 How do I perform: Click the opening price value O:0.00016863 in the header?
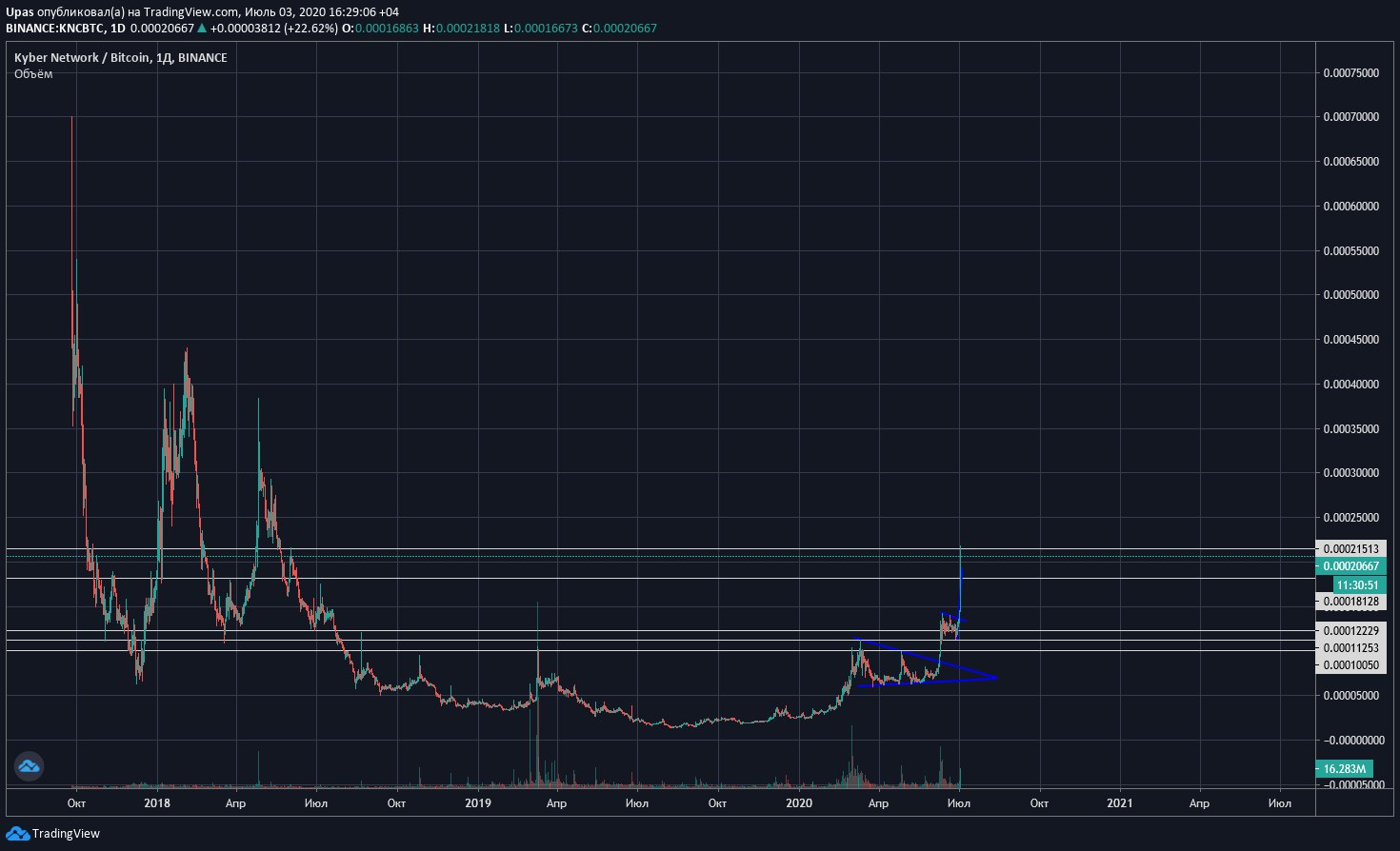(380, 29)
